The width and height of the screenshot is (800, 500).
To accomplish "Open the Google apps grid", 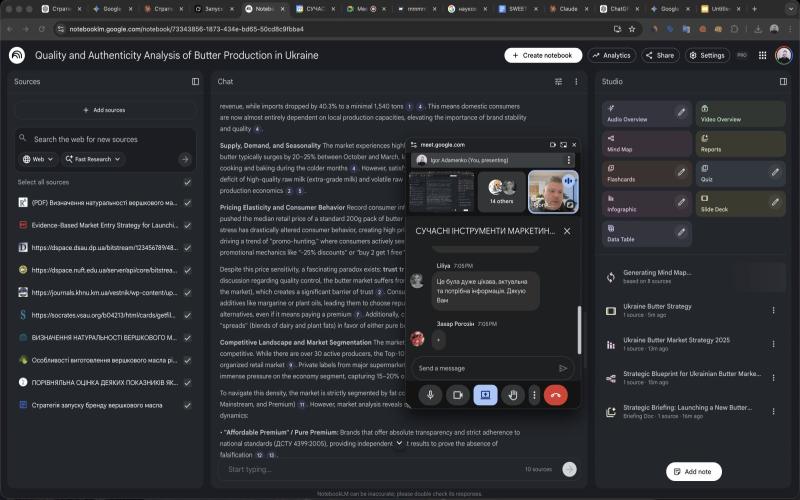I will pos(762,56).
